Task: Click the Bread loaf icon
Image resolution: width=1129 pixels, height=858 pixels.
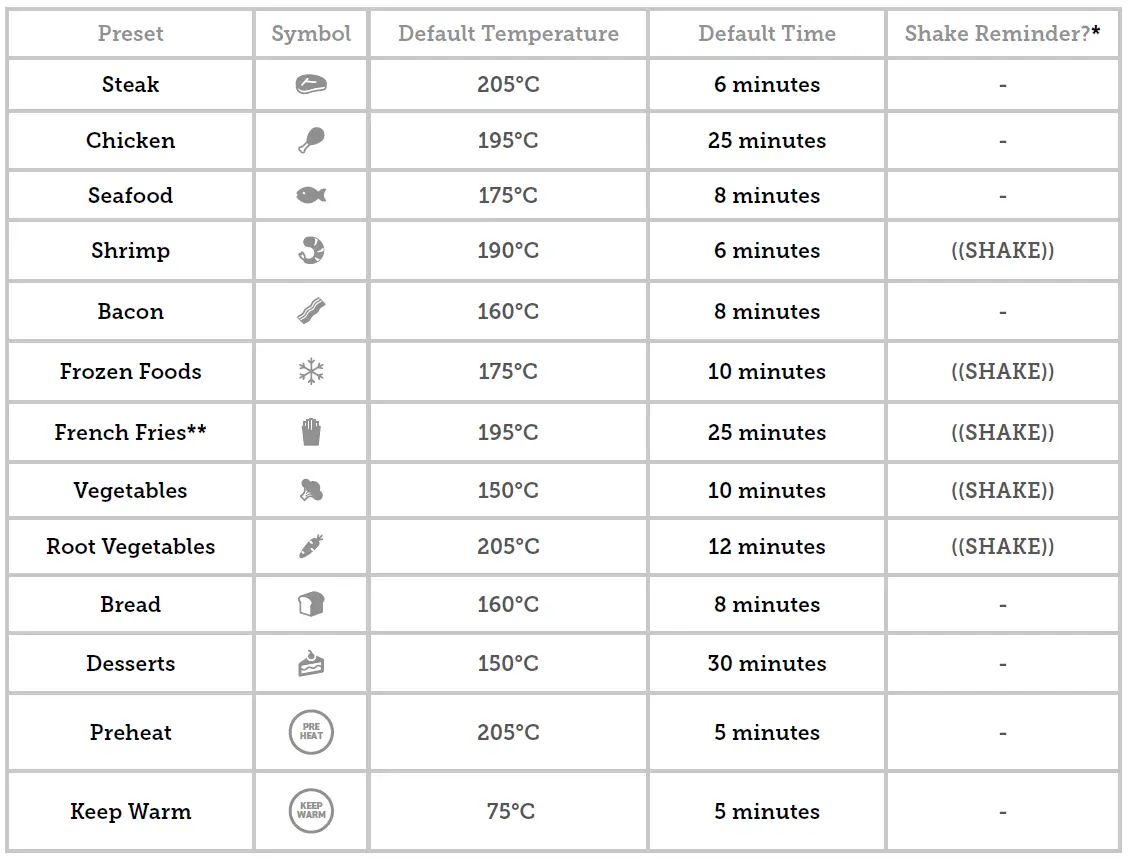Action: (311, 604)
